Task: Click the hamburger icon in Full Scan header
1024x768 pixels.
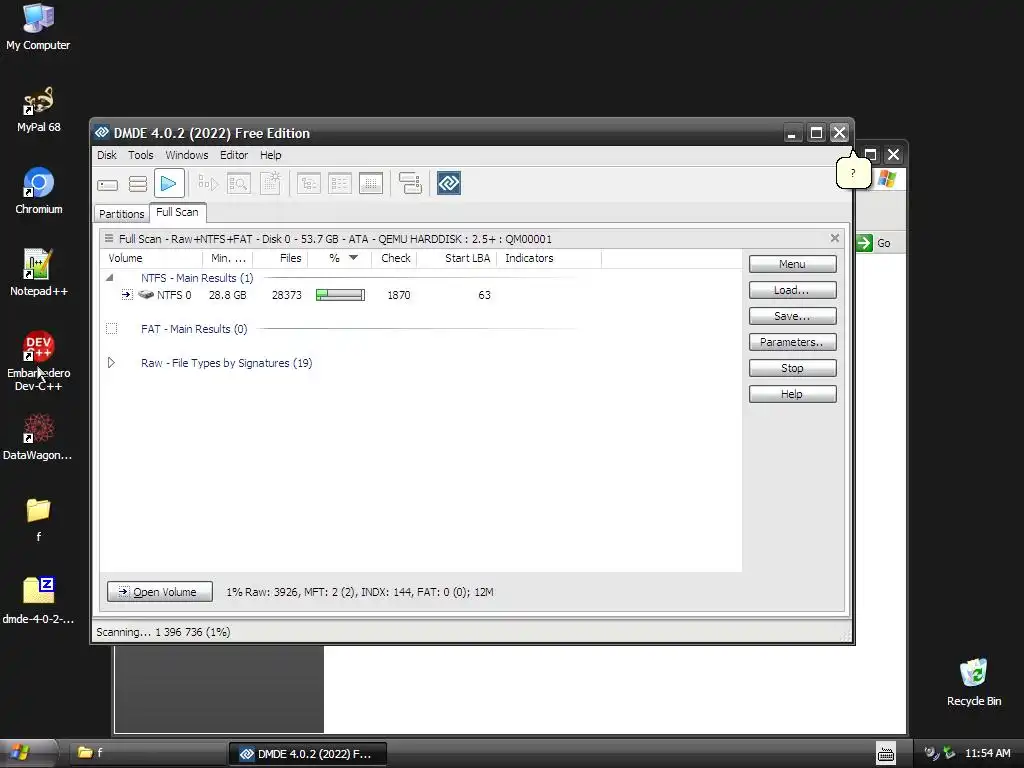Action: [109, 239]
